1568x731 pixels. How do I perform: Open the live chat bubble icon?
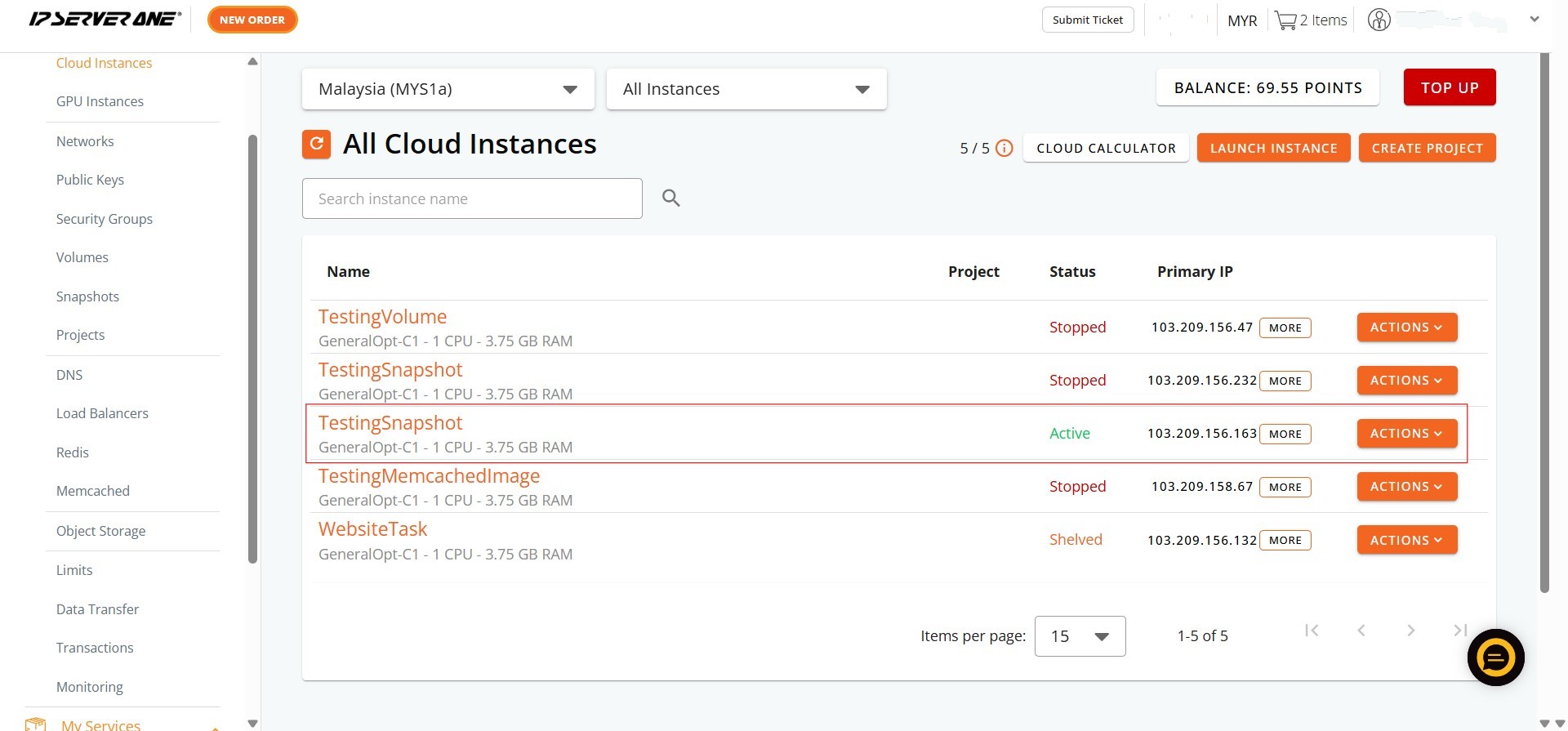click(x=1494, y=657)
